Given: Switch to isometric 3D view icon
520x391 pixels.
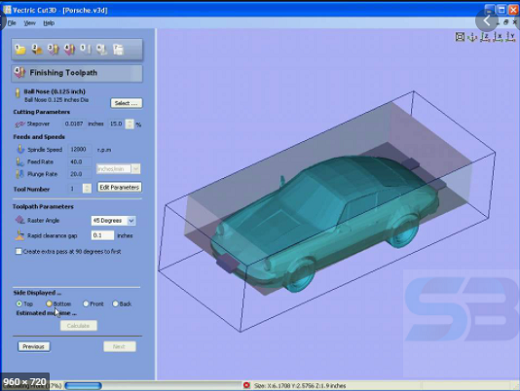Looking at the screenshot, I should [472, 37].
